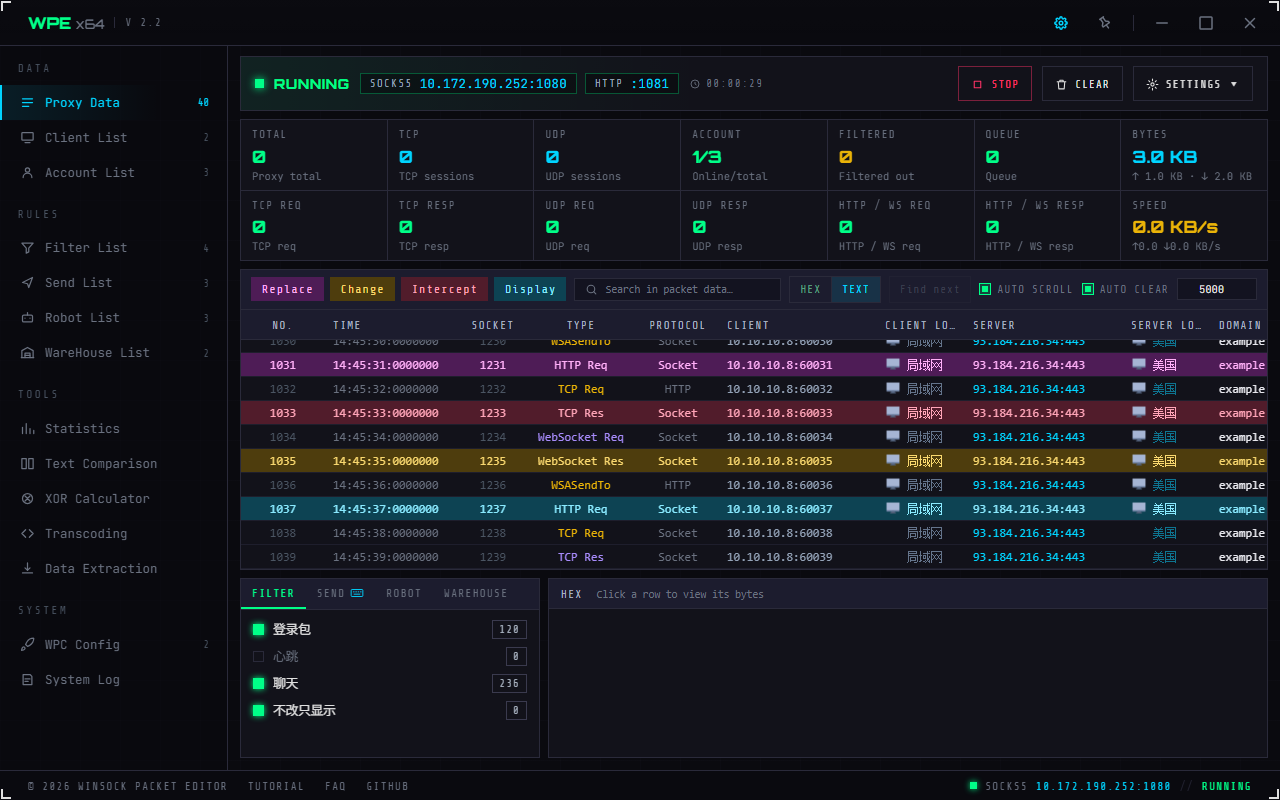Open Proxy Data in sidebar
The height and width of the screenshot is (800, 1280).
pyautogui.click(x=114, y=102)
